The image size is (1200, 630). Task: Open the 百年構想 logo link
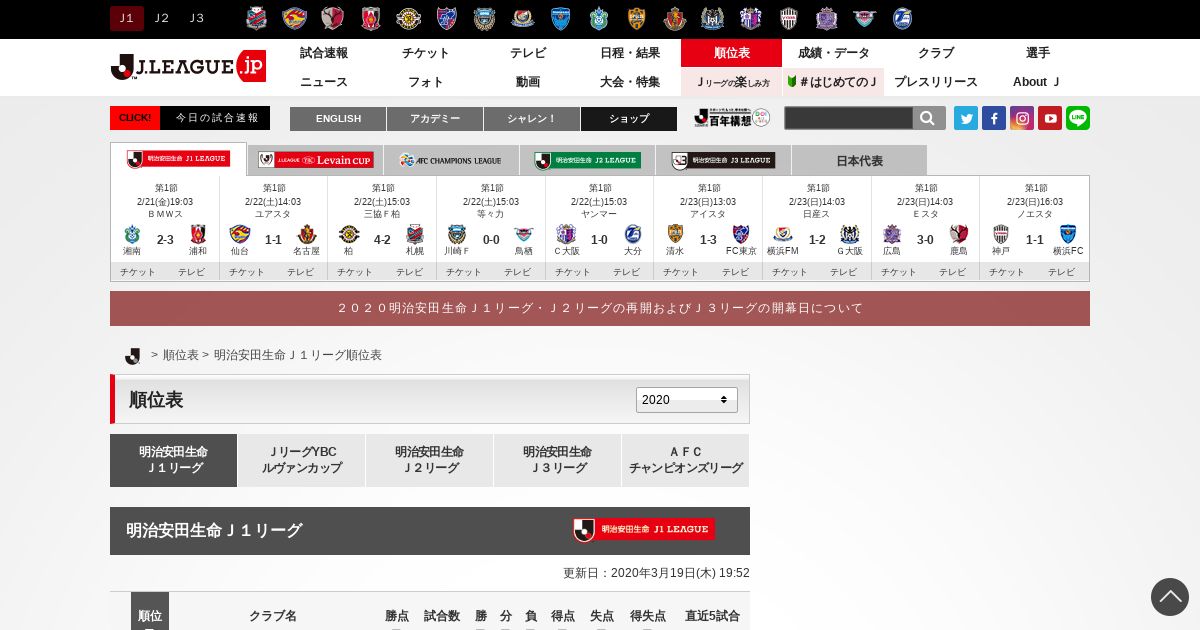pyautogui.click(x=732, y=118)
